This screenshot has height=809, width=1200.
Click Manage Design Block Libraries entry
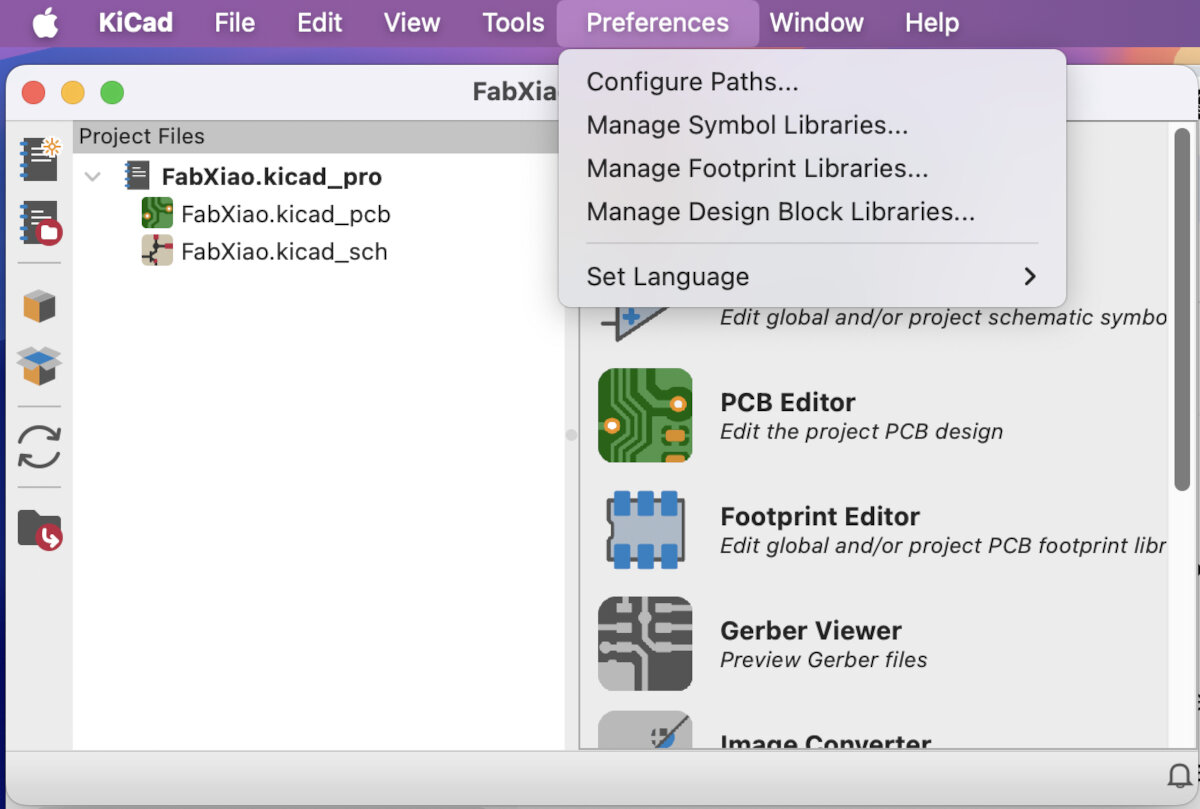click(x=780, y=212)
